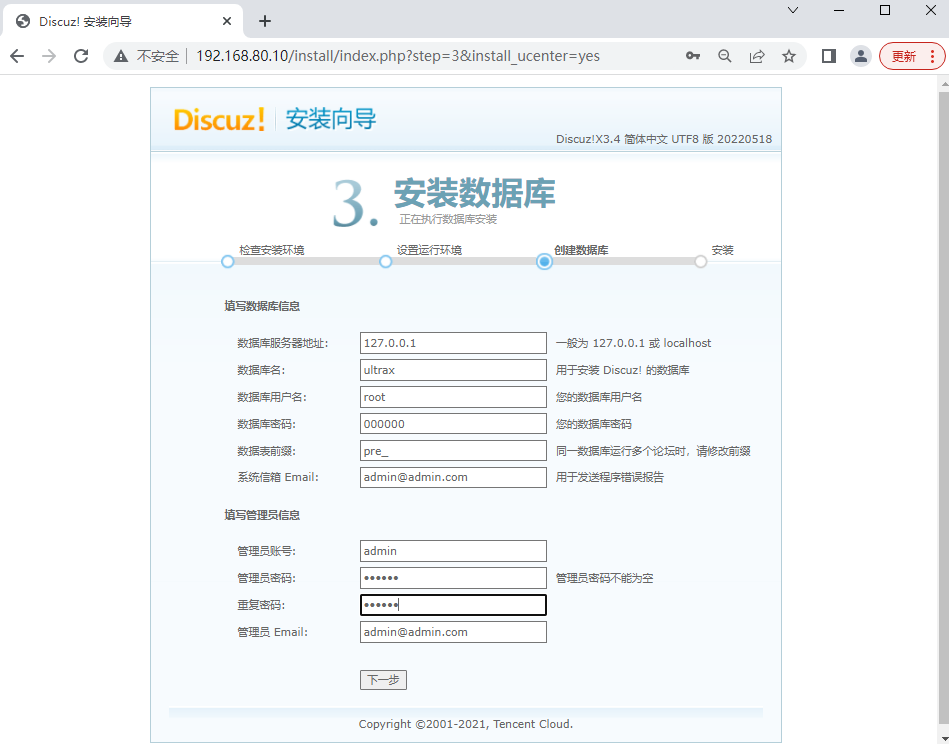
Task: Click the 数据库名 field with ultrax
Action: pyautogui.click(x=453, y=370)
